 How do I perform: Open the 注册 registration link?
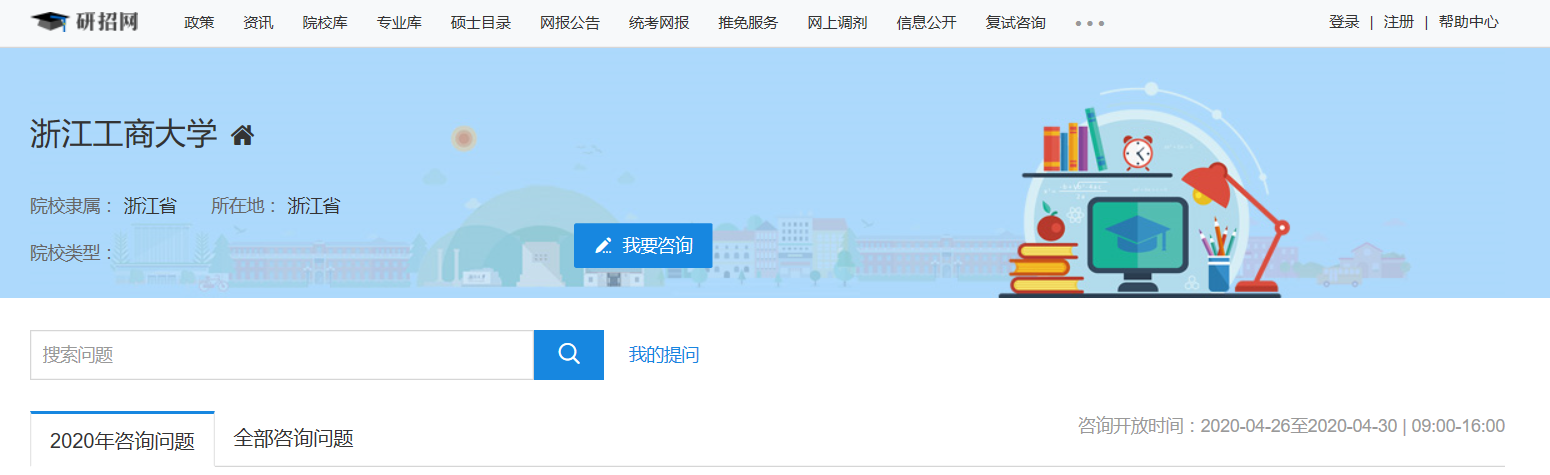[1398, 22]
